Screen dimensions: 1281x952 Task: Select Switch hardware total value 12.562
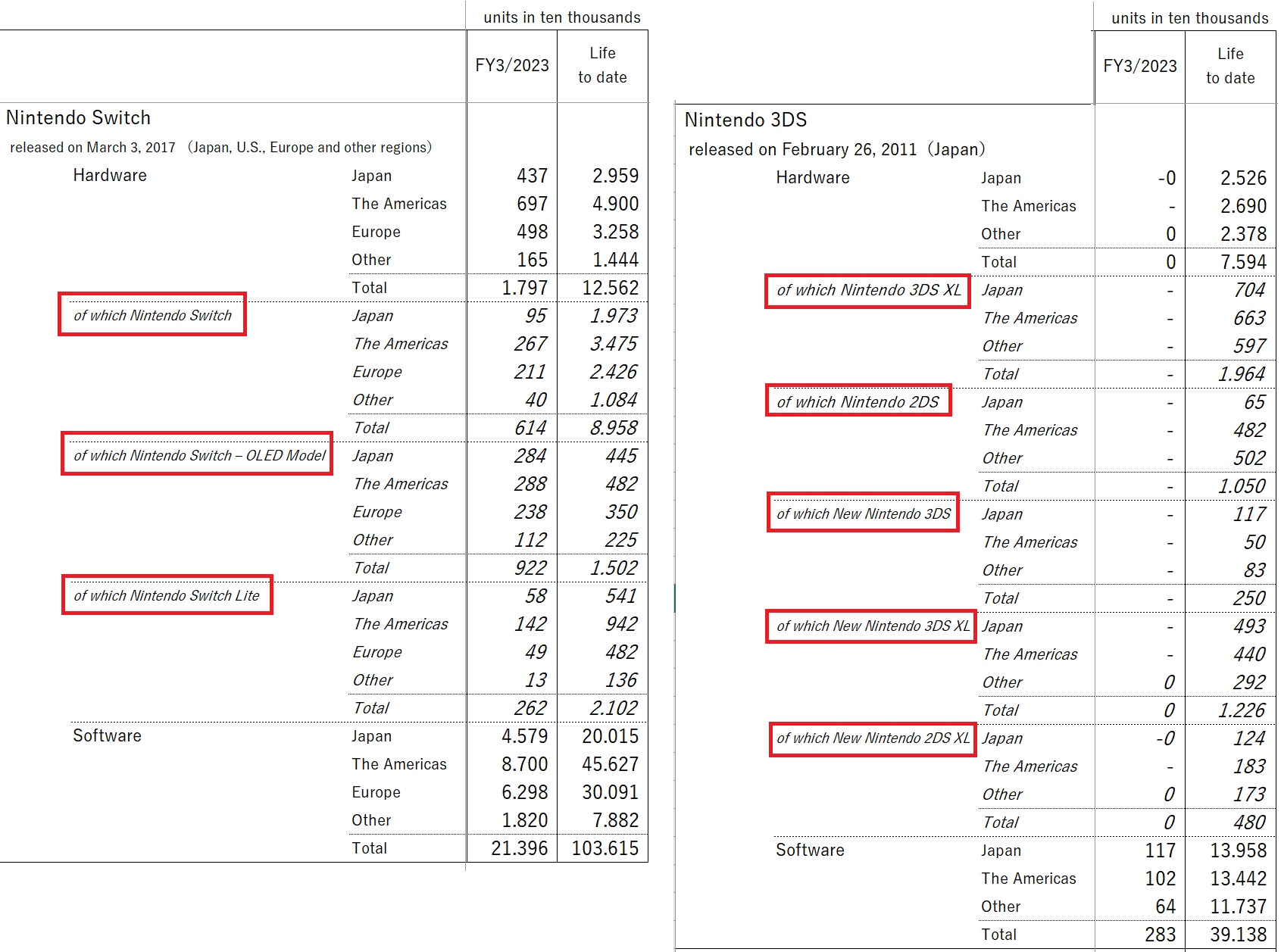pos(611,288)
